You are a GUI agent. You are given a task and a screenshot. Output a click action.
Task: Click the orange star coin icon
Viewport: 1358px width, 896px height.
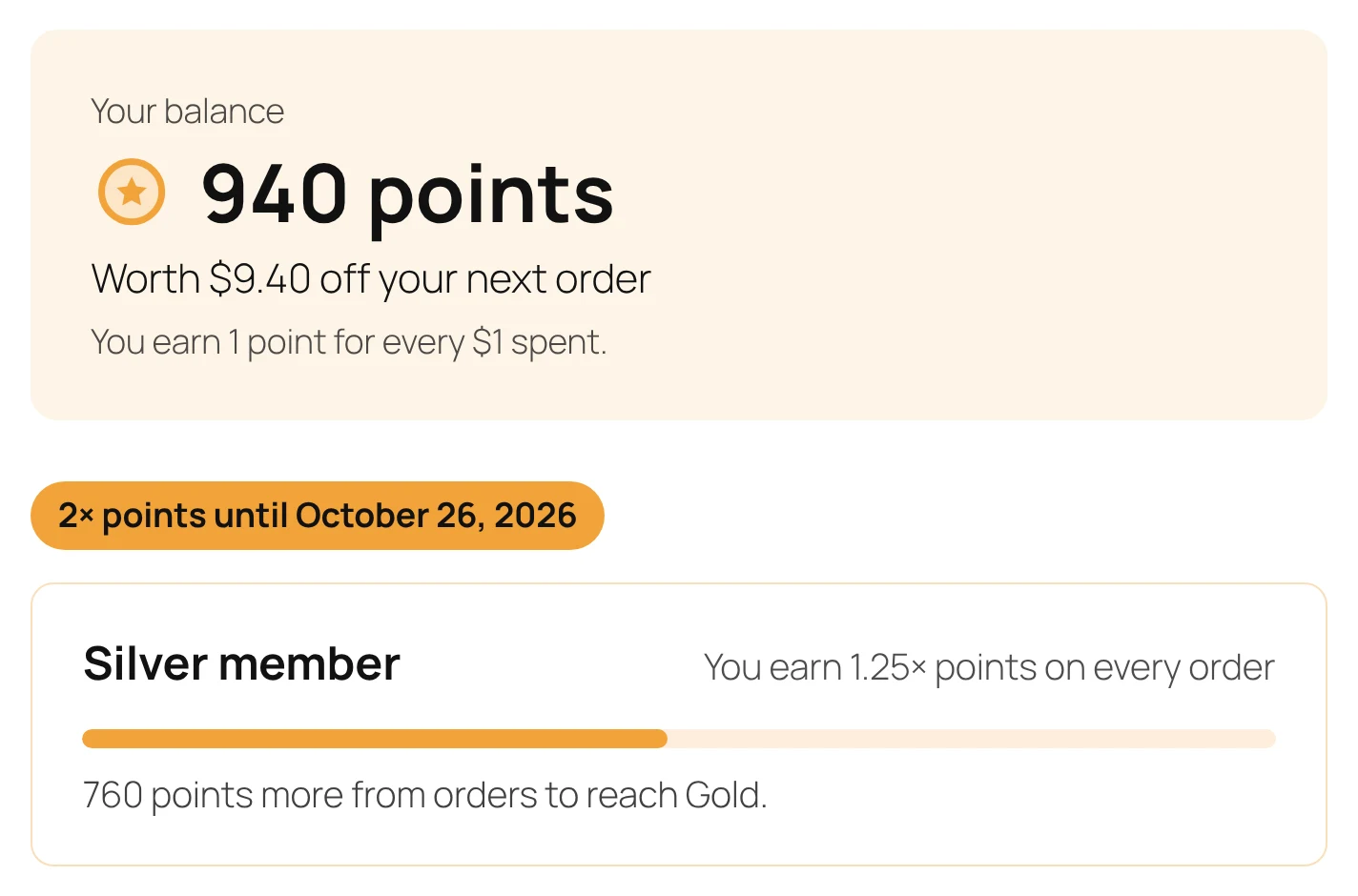(x=132, y=192)
